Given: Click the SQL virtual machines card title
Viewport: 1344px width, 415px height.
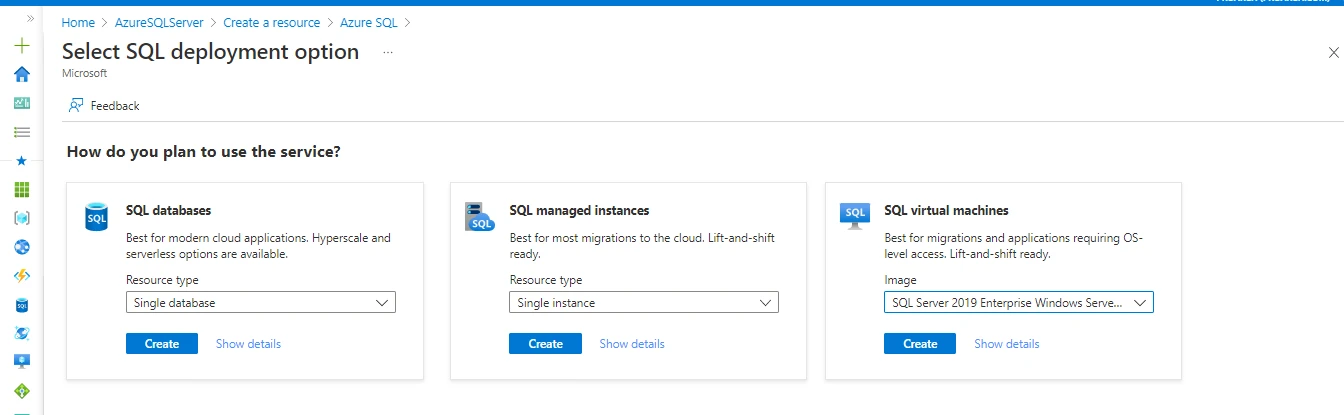Looking at the screenshot, I should click(946, 210).
